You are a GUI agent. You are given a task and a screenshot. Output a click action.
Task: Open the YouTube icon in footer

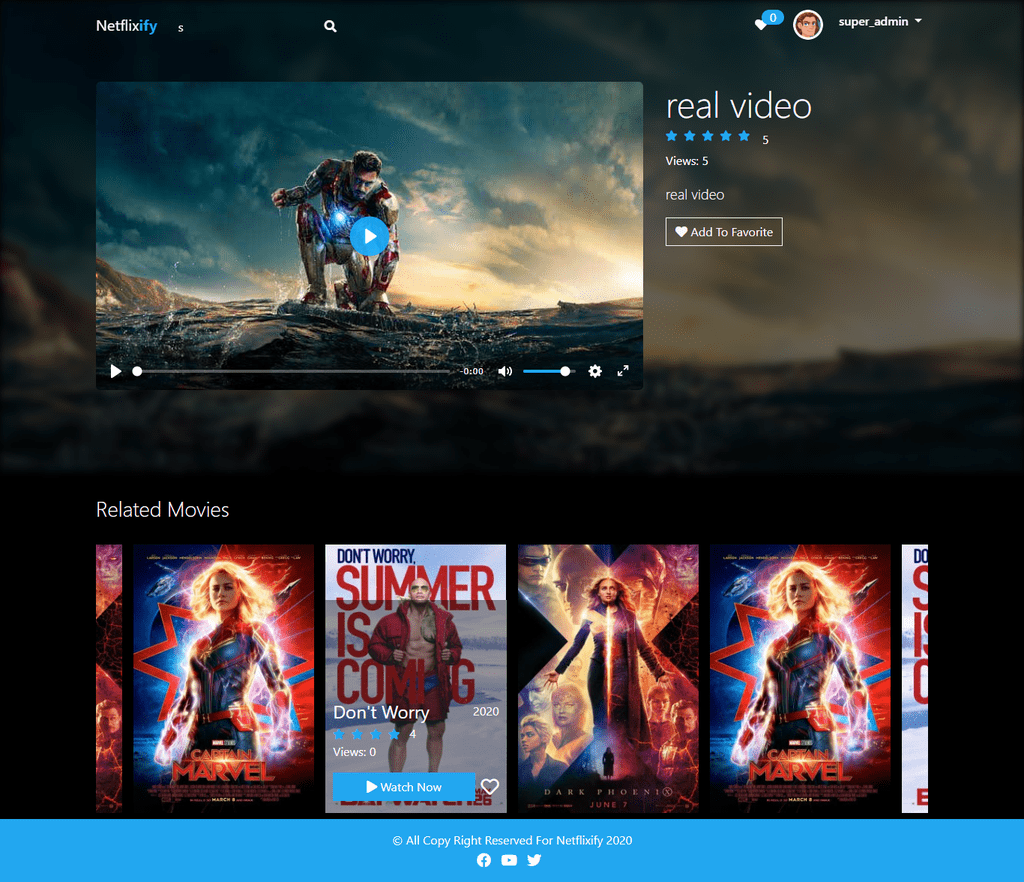click(509, 860)
